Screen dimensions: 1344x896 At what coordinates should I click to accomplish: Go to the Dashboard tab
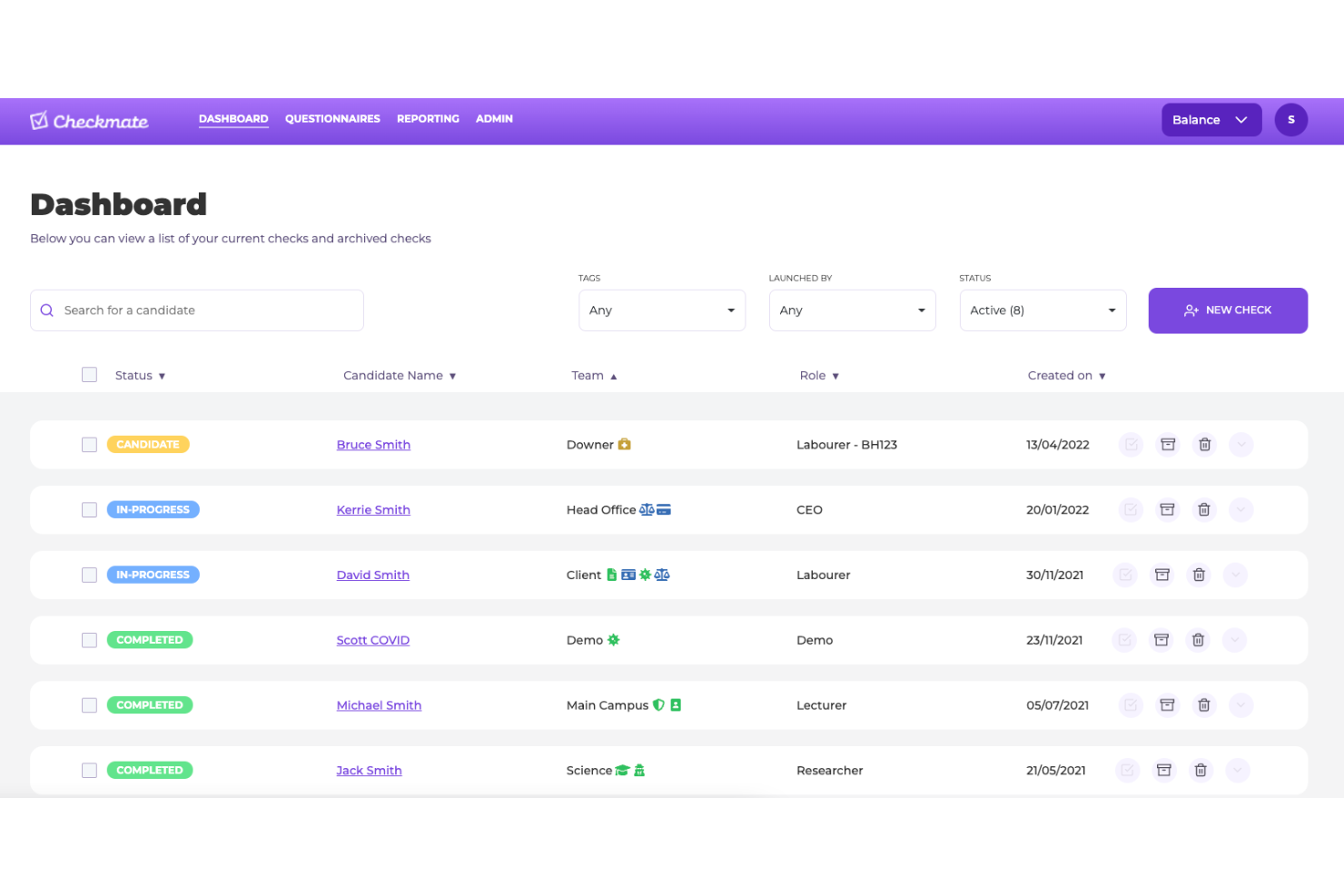[233, 119]
